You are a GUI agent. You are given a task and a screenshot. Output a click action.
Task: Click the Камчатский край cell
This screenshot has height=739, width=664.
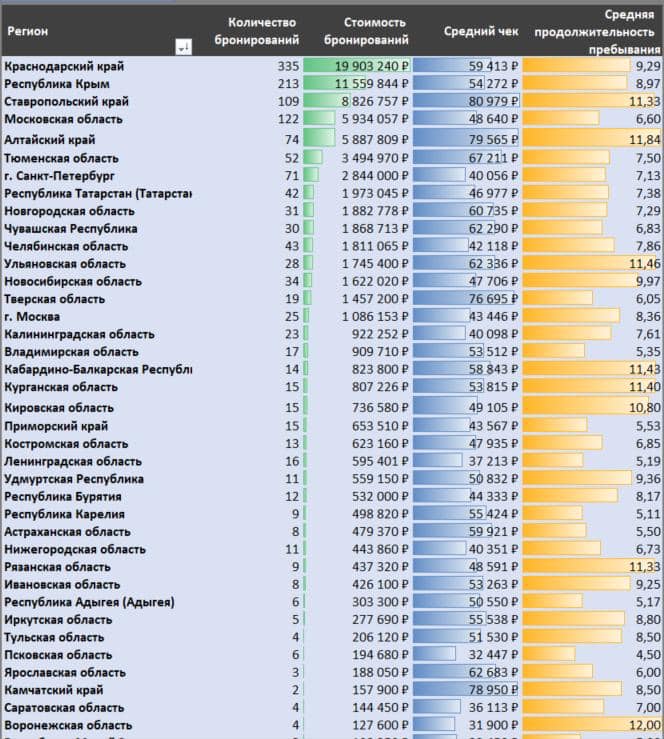[x=54, y=690]
